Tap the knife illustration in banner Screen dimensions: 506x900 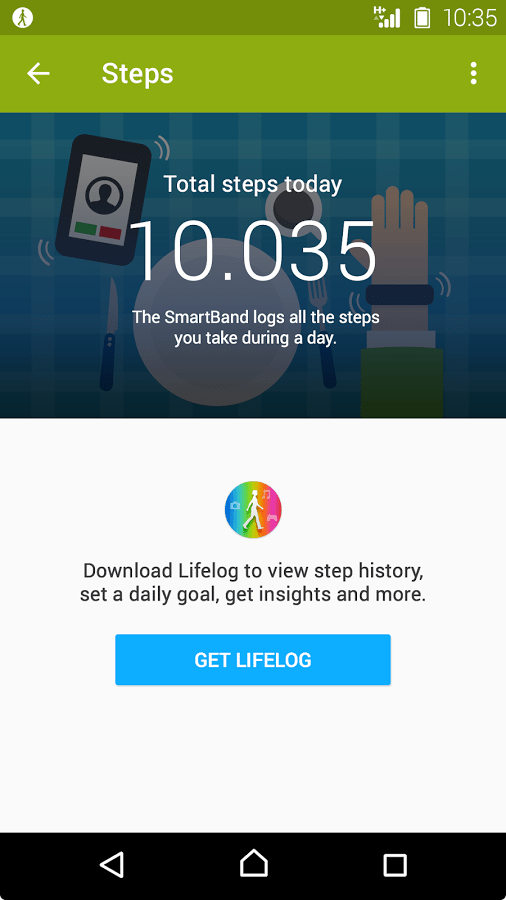(x=109, y=334)
